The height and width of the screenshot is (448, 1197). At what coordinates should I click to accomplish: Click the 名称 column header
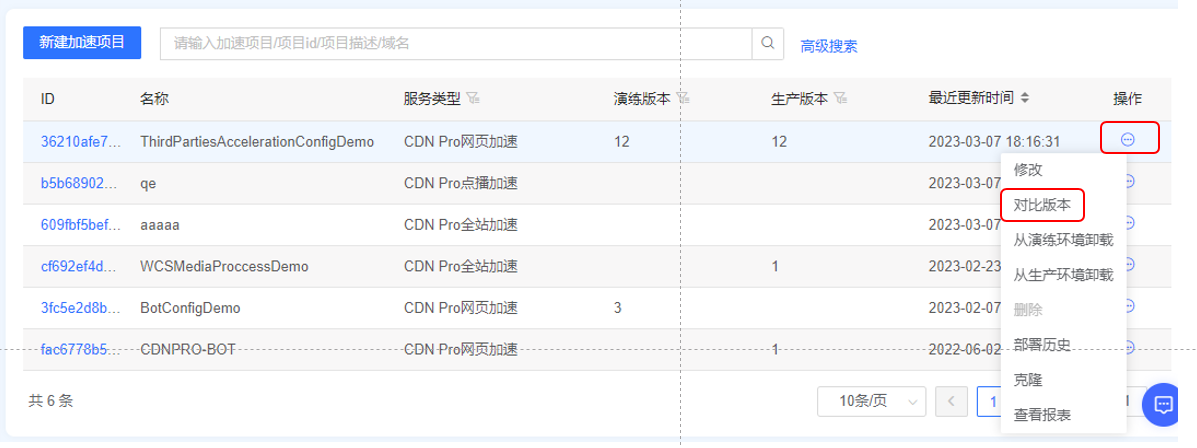pyautogui.click(x=154, y=98)
